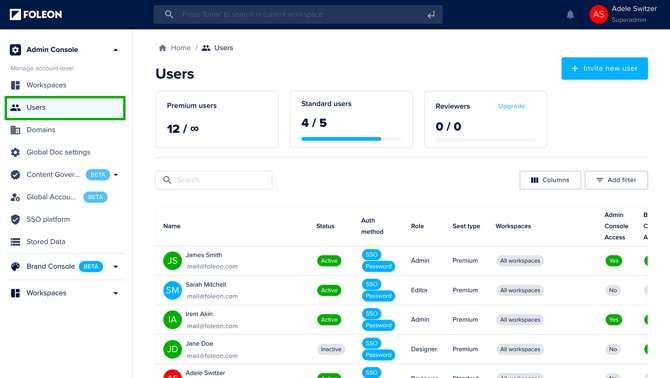Expand the Content Governance submenu arrow
The width and height of the screenshot is (670, 378).
coord(116,175)
